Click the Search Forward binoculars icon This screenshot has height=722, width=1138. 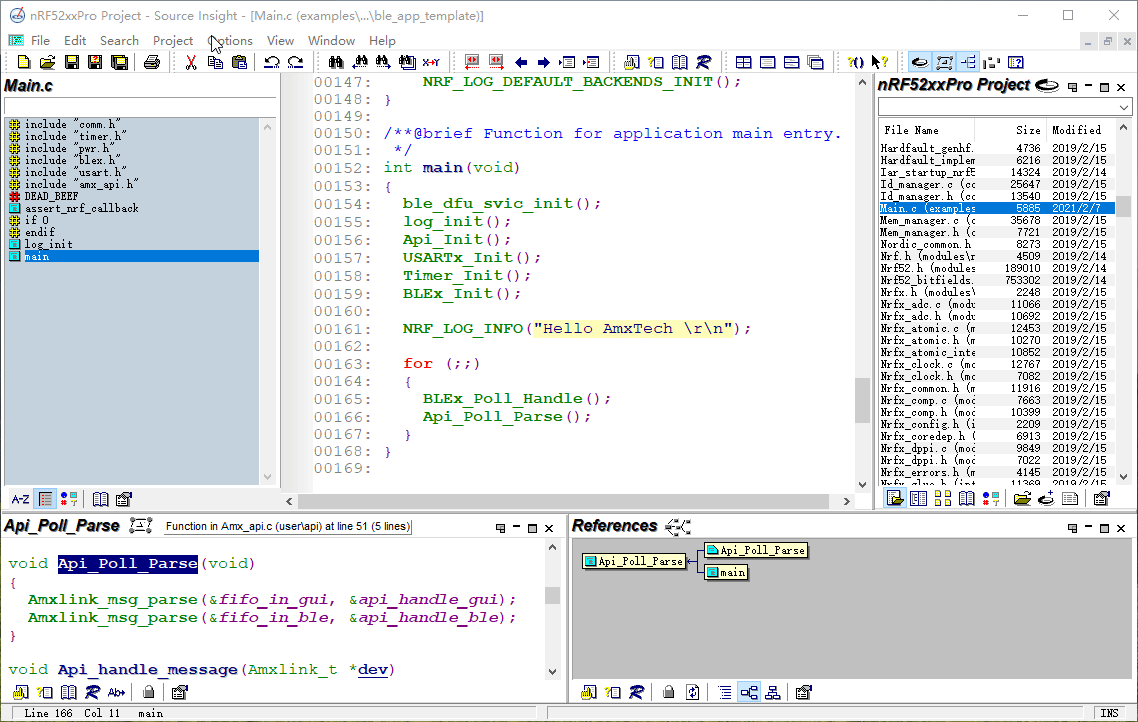(x=383, y=62)
